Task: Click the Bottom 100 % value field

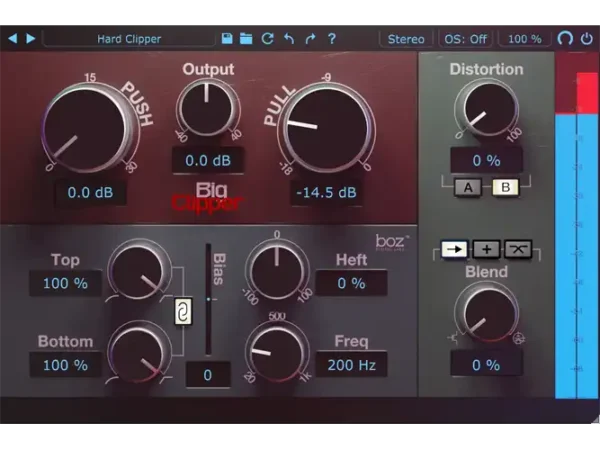Action: pos(65,365)
